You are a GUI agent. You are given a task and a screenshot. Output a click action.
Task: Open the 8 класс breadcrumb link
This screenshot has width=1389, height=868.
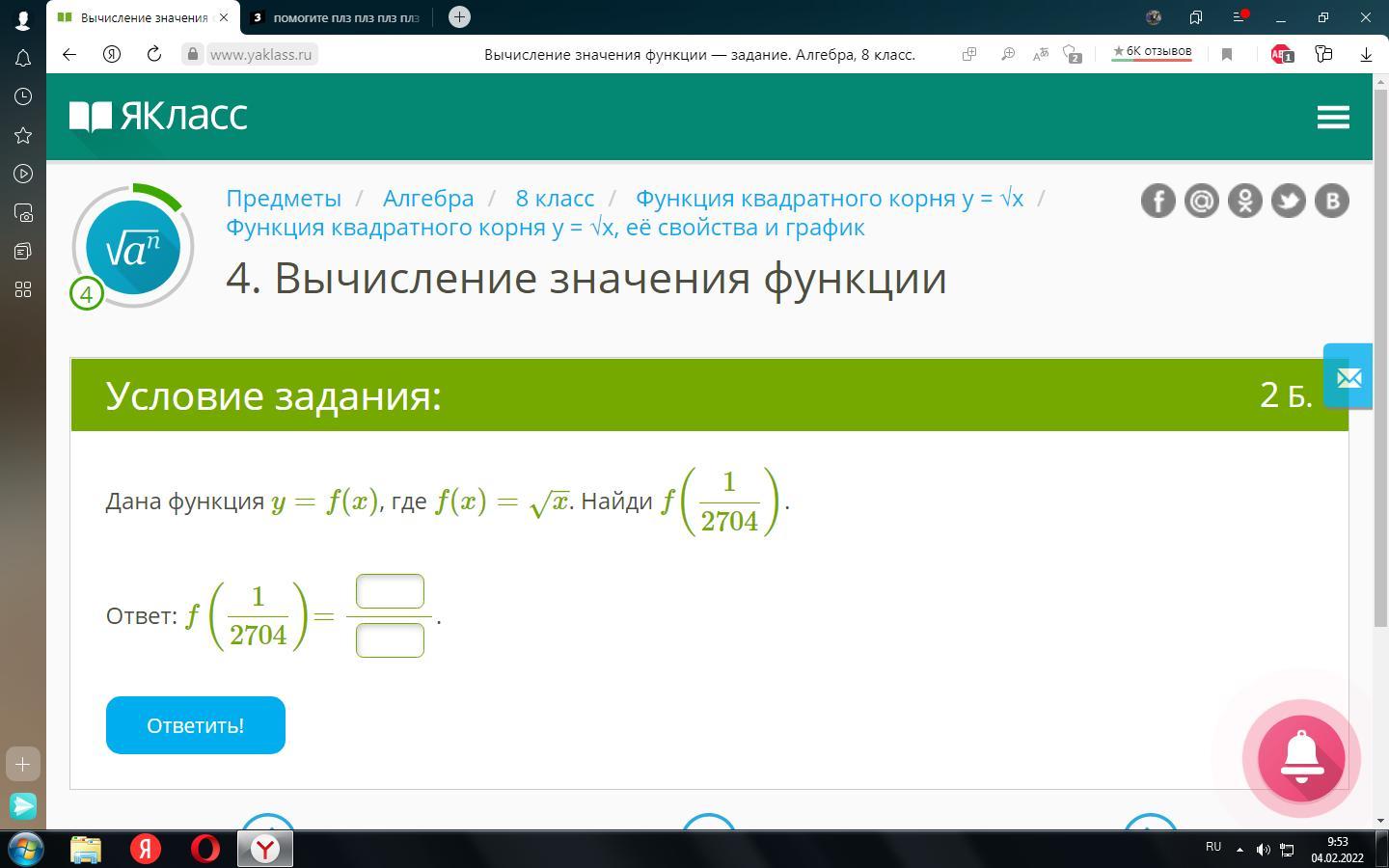coord(555,198)
